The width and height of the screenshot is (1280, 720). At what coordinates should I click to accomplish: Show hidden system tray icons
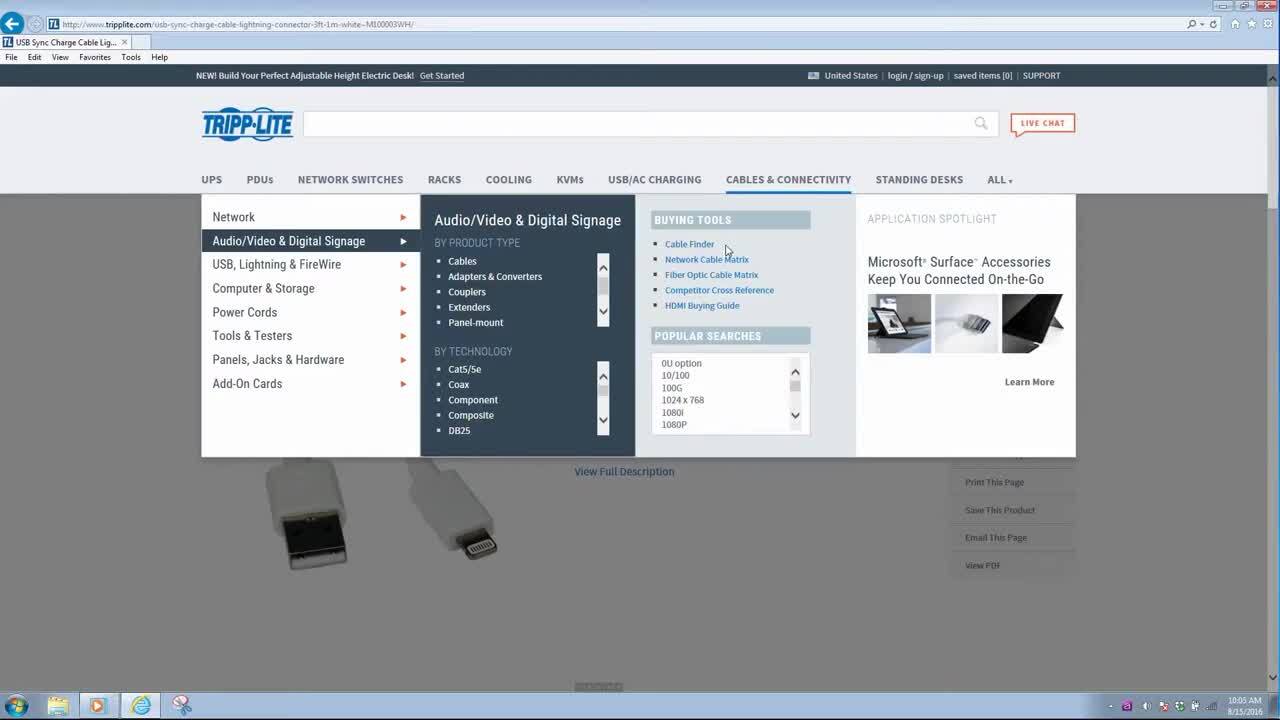click(x=1112, y=706)
